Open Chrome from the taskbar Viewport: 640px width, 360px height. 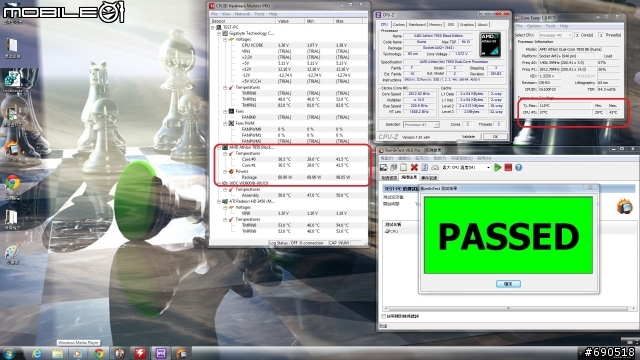(x=98, y=353)
